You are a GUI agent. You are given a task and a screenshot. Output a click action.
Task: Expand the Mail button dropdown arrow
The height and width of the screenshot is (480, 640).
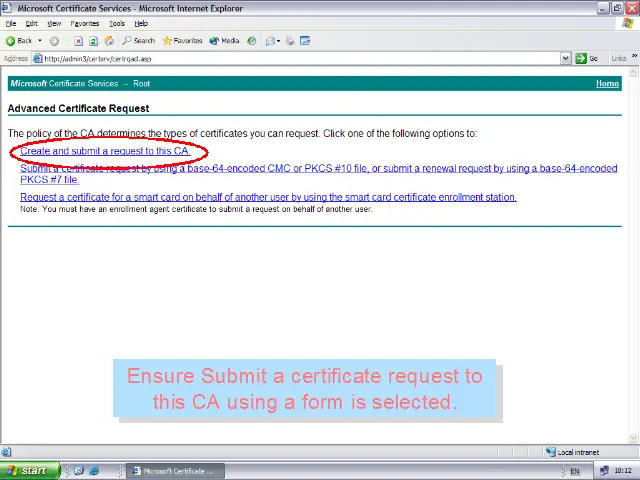(278, 41)
